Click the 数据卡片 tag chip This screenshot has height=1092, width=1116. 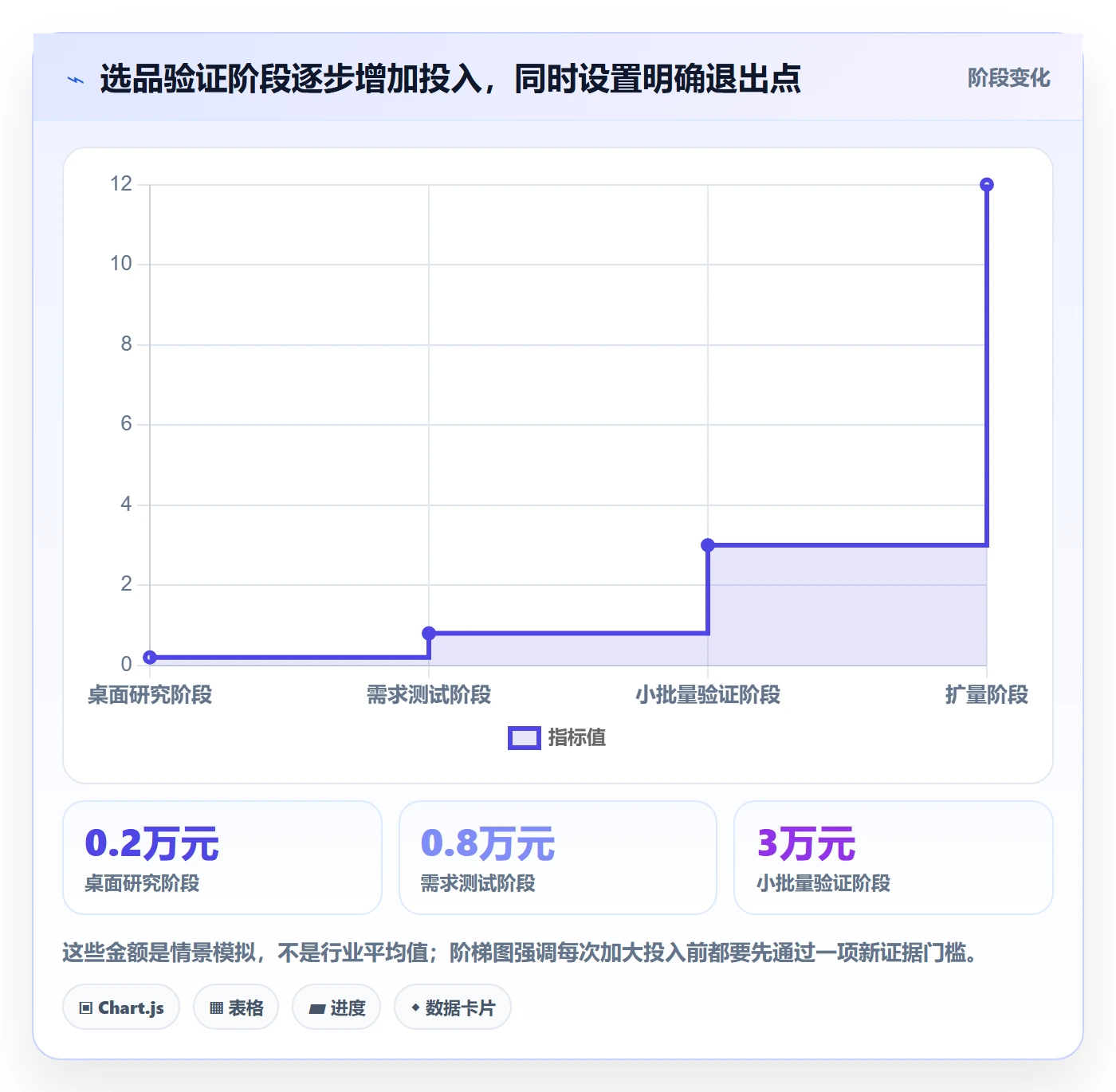pos(453,1008)
